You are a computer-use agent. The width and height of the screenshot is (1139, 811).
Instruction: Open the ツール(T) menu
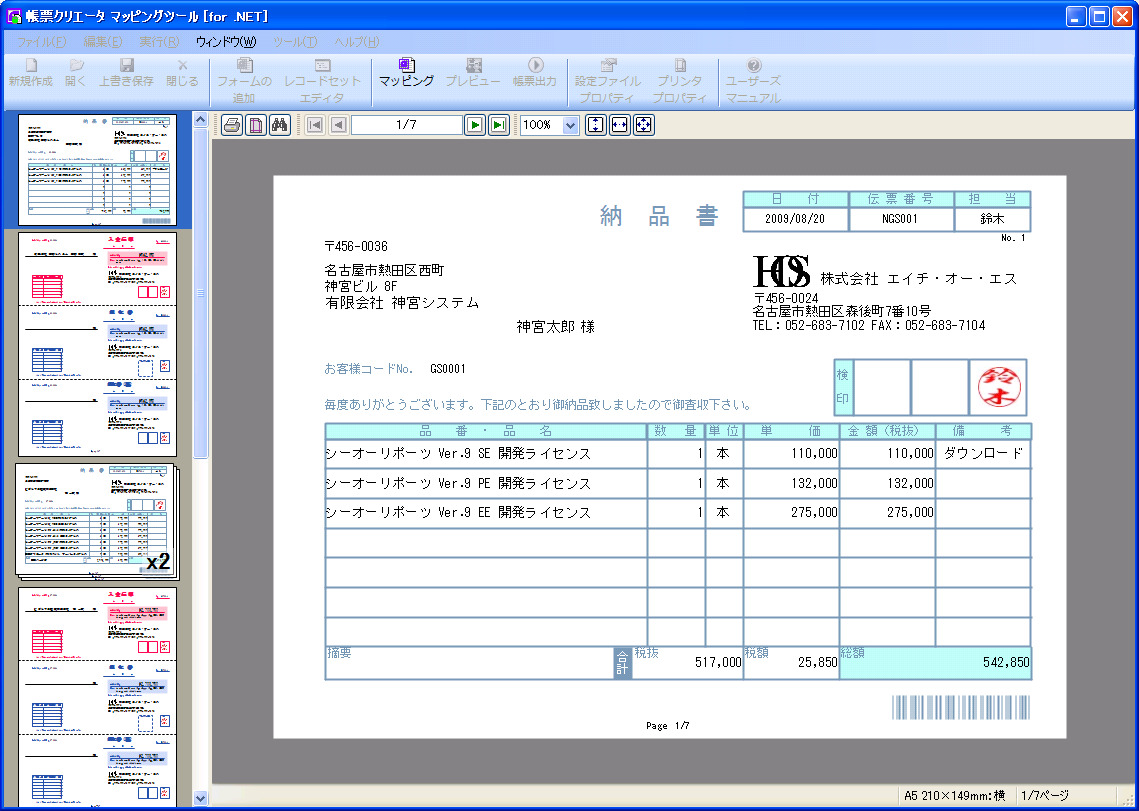tap(295, 41)
